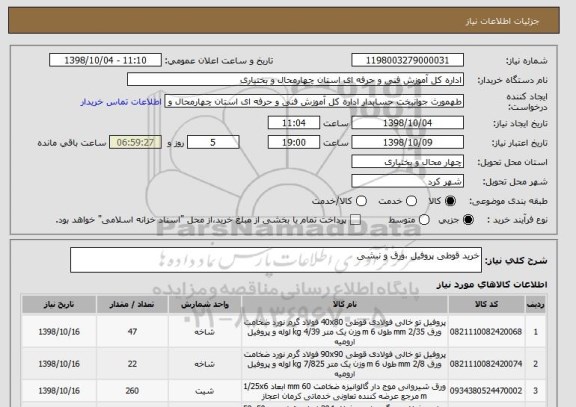Click the delivery province field چهار محال و بختیاری

coord(407,162)
